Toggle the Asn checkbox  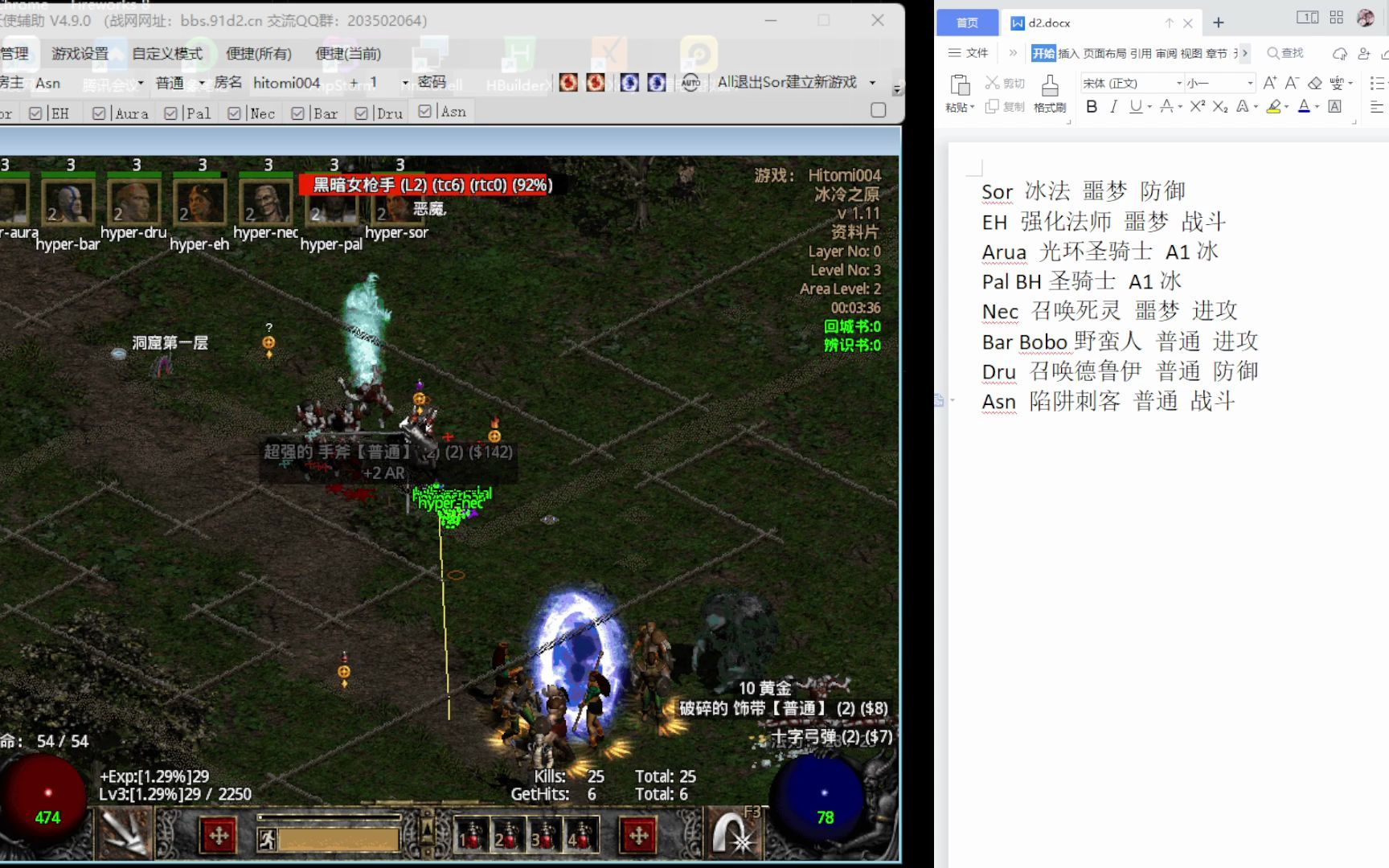(x=425, y=112)
